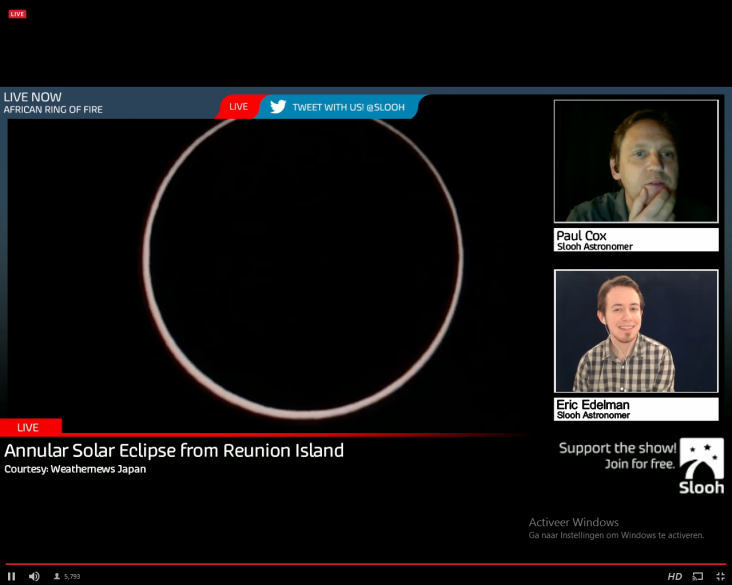Click the red LIVE tag beside Twitter banner
732x585 pixels.
click(x=238, y=107)
